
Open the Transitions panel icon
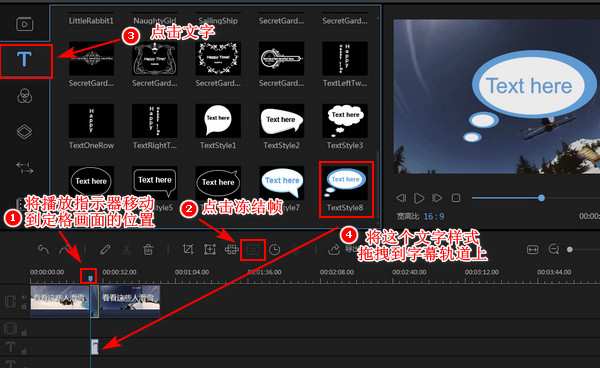[24, 168]
